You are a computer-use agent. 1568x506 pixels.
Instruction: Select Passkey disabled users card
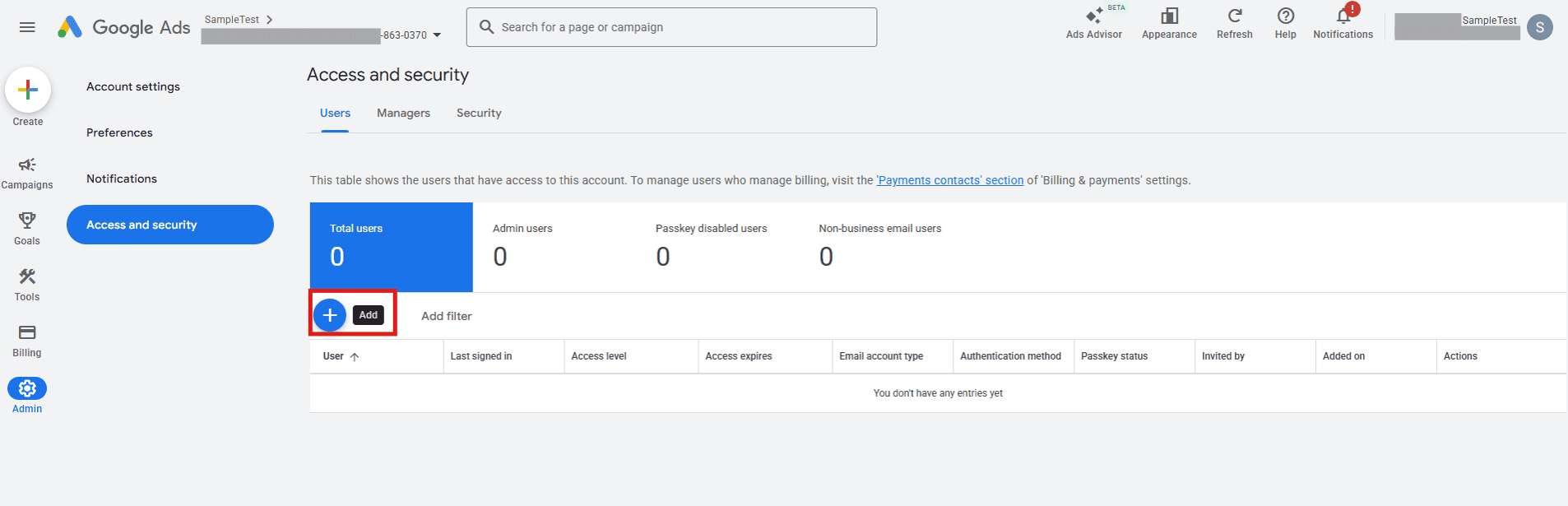click(x=717, y=247)
